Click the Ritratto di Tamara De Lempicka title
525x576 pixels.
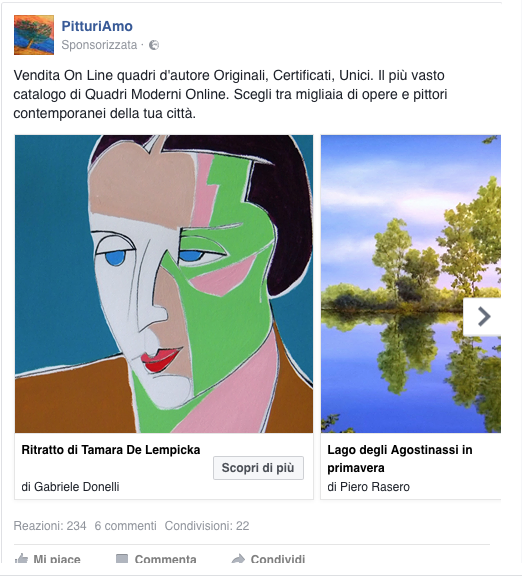pyautogui.click(x=111, y=450)
